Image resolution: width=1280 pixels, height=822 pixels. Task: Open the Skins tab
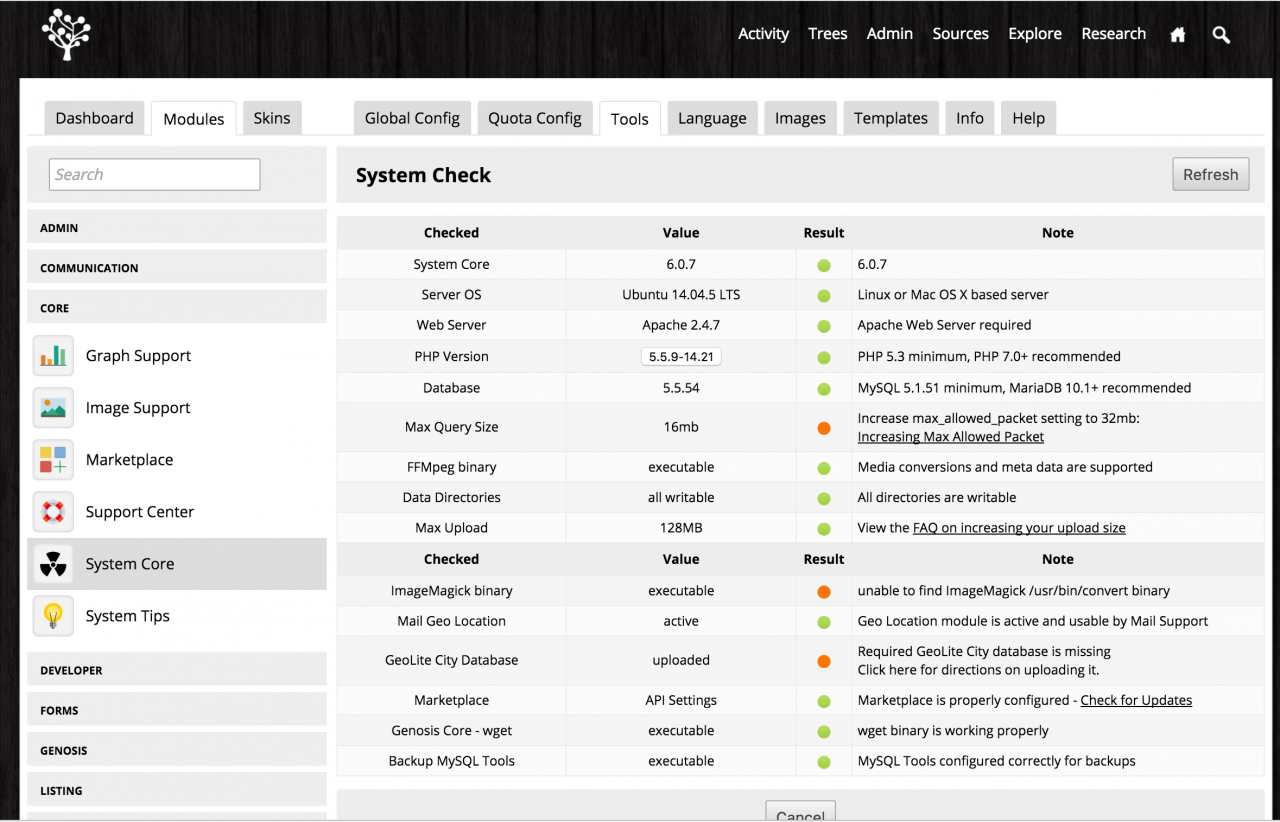tap(271, 118)
